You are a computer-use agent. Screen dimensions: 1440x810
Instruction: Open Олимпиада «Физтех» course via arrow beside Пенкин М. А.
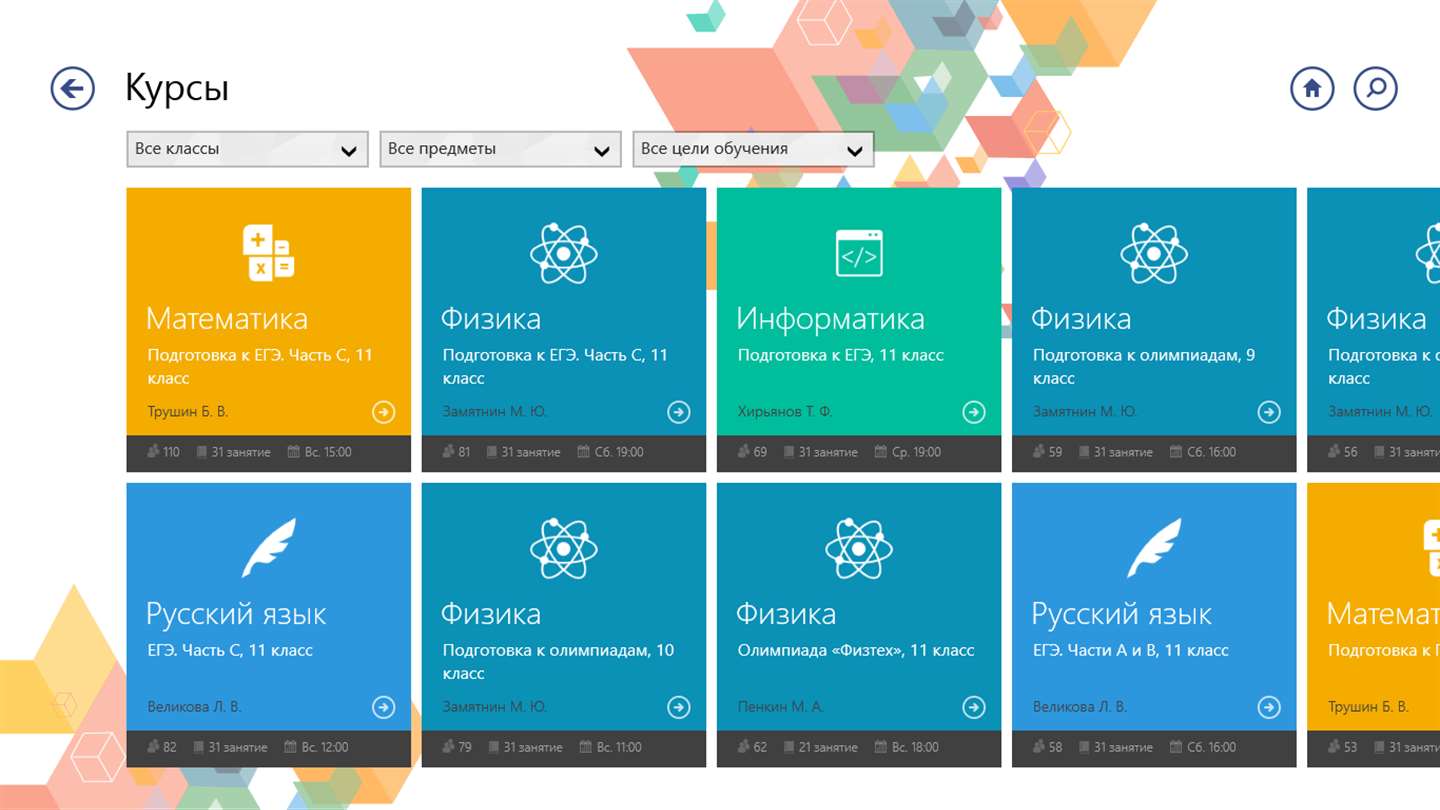click(x=974, y=707)
